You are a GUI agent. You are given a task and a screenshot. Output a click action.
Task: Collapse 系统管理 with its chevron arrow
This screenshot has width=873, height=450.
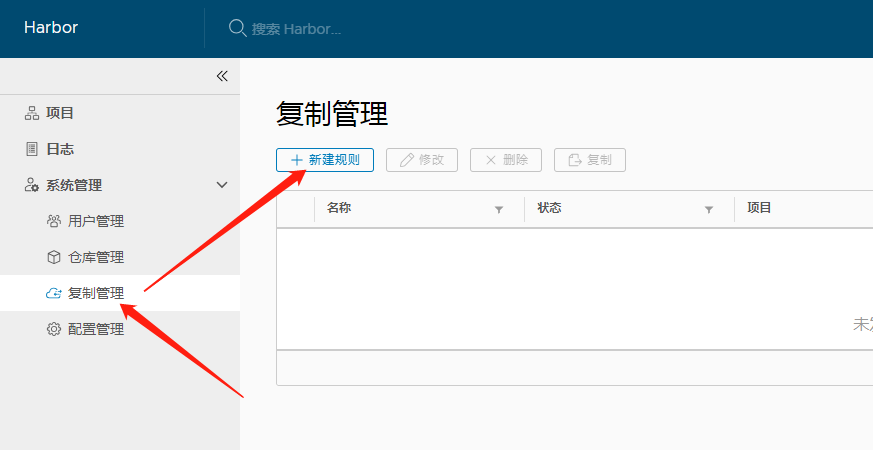coord(222,185)
